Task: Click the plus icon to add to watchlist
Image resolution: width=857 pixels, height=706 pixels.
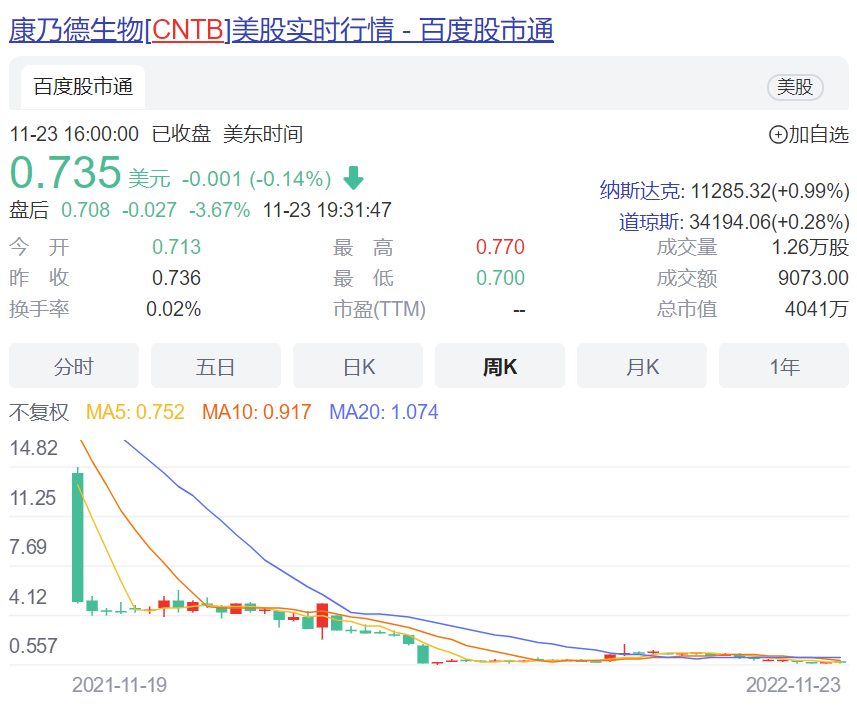Action: point(777,135)
